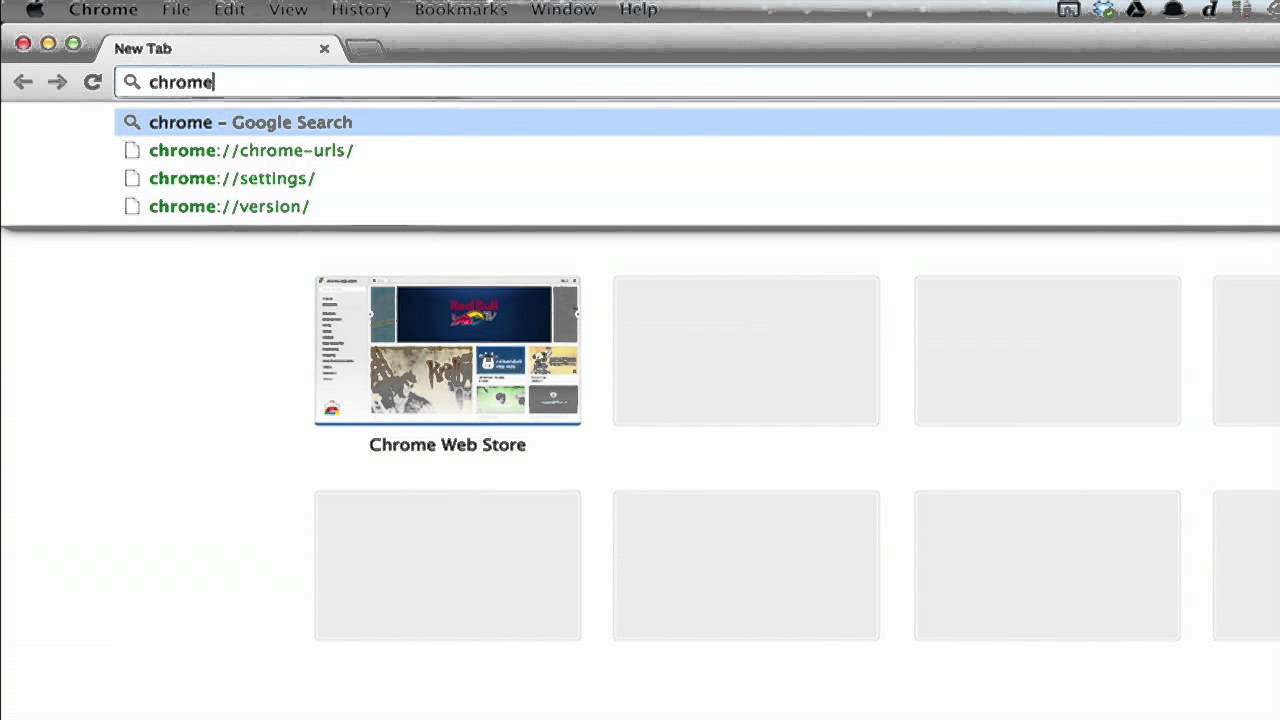1280x720 pixels.
Task: Open the Chrome application menu
Action: coord(103,9)
